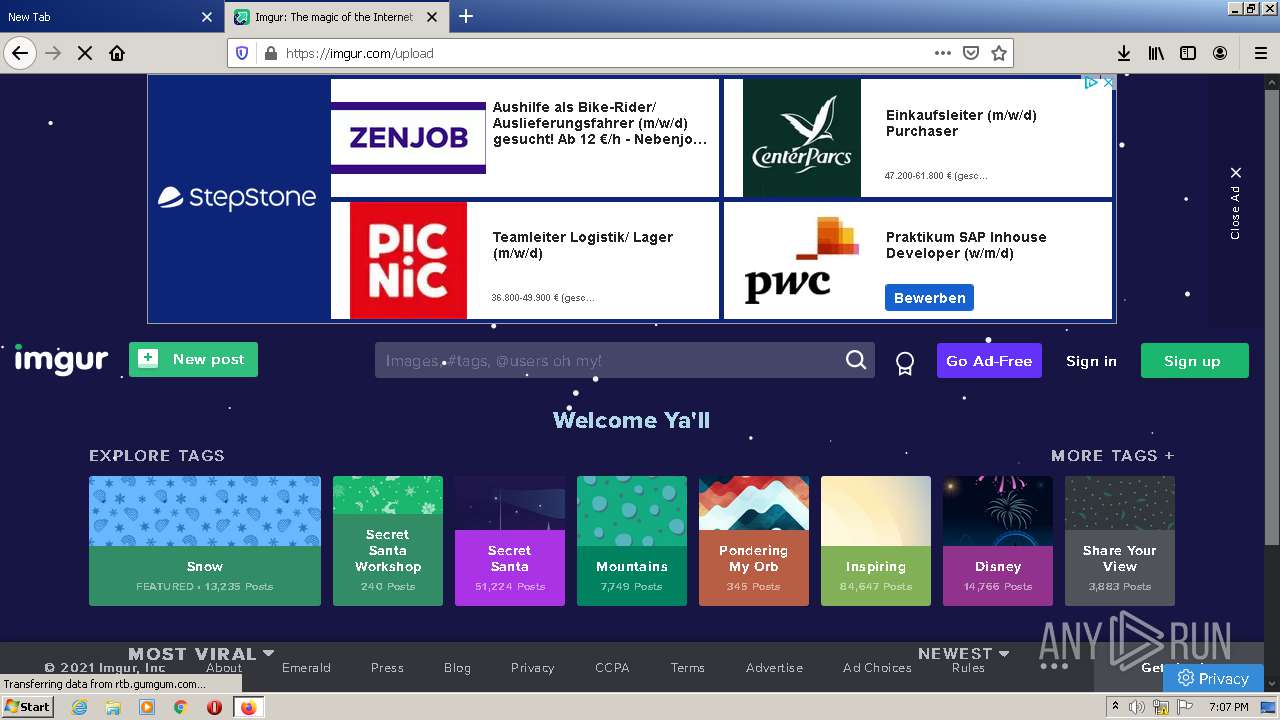Open the Windows Start menu
Viewport: 1280px width, 720px height.
(28, 707)
